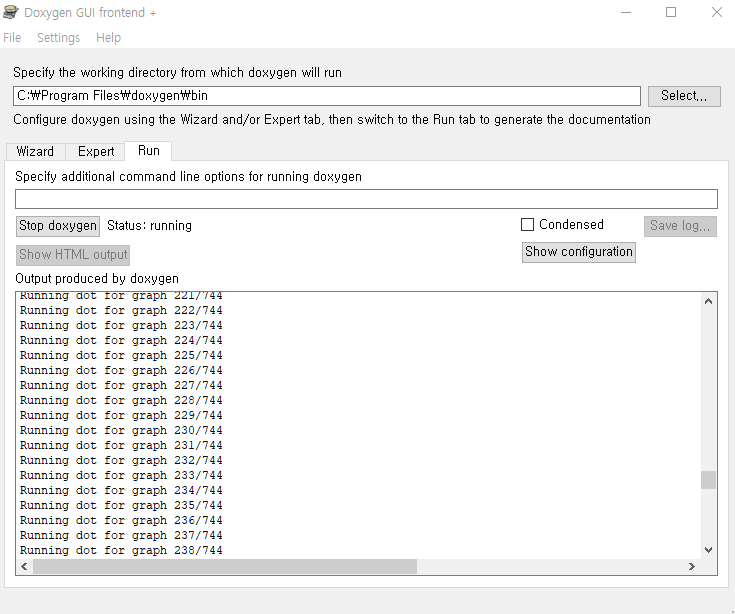Maximize the Doxygen GUI frontend window
Screen dimensions: 735x614
pyautogui.click(x=671, y=12)
